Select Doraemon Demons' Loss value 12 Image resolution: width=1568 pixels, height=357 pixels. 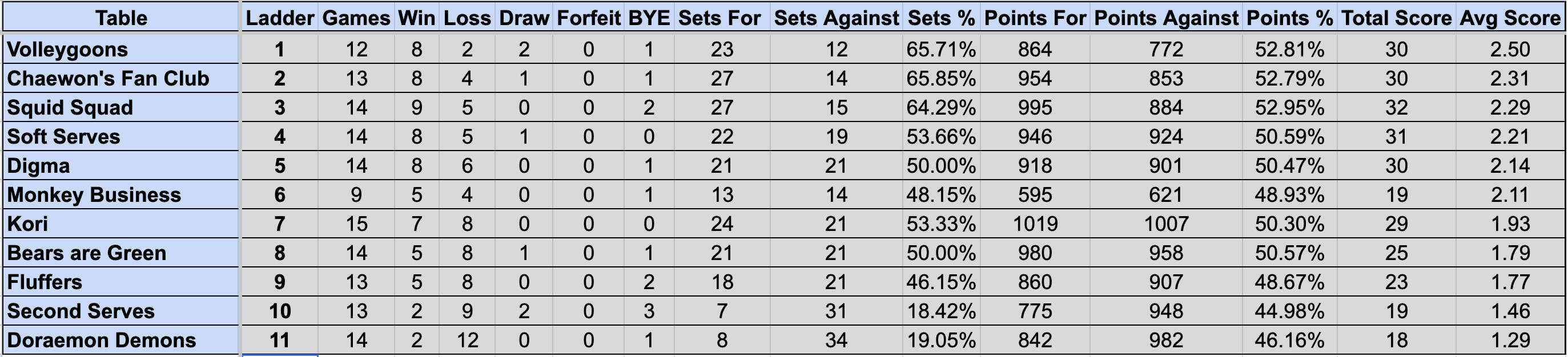coord(467,340)
